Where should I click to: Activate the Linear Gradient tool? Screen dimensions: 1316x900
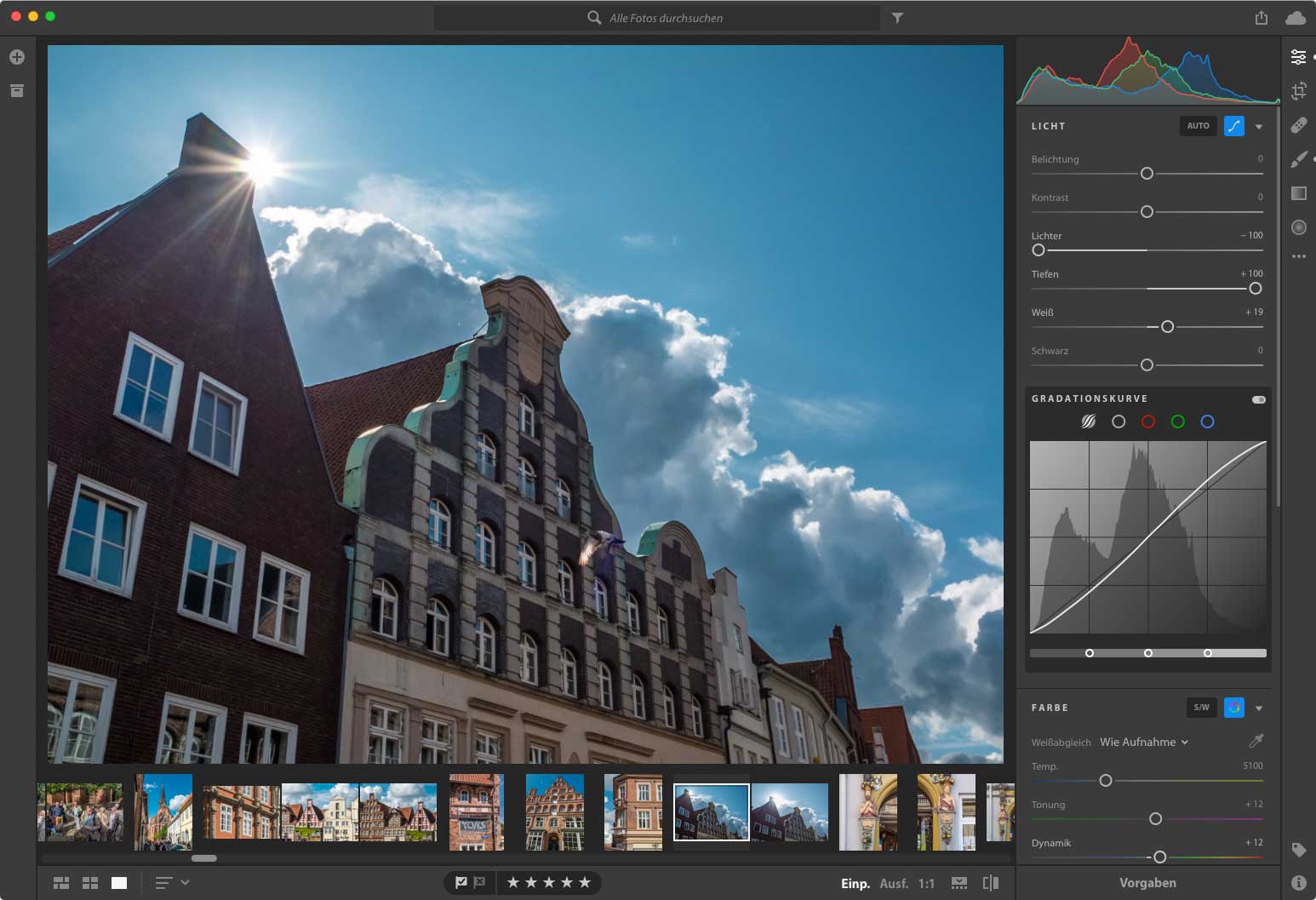[1298, 193]
